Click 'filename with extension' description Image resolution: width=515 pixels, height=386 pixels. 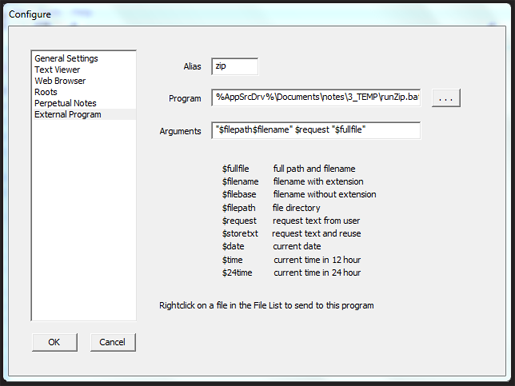318,182
